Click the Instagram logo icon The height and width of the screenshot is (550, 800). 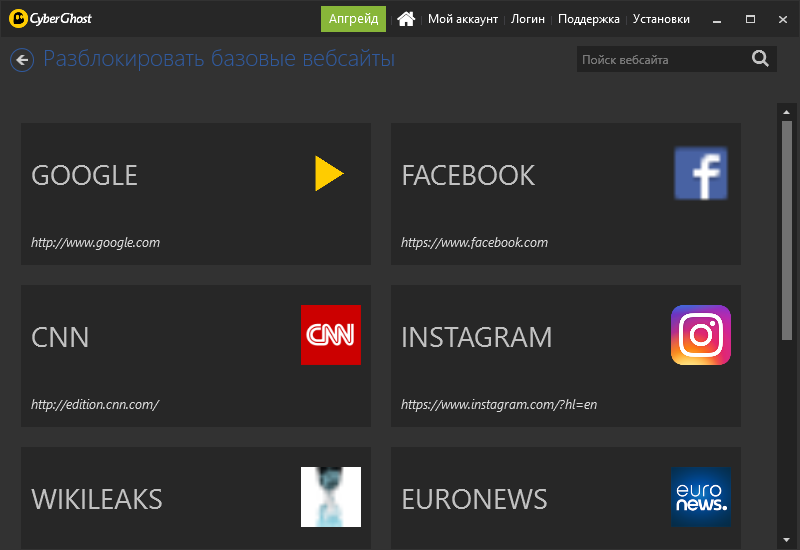(x=701, y=335)
